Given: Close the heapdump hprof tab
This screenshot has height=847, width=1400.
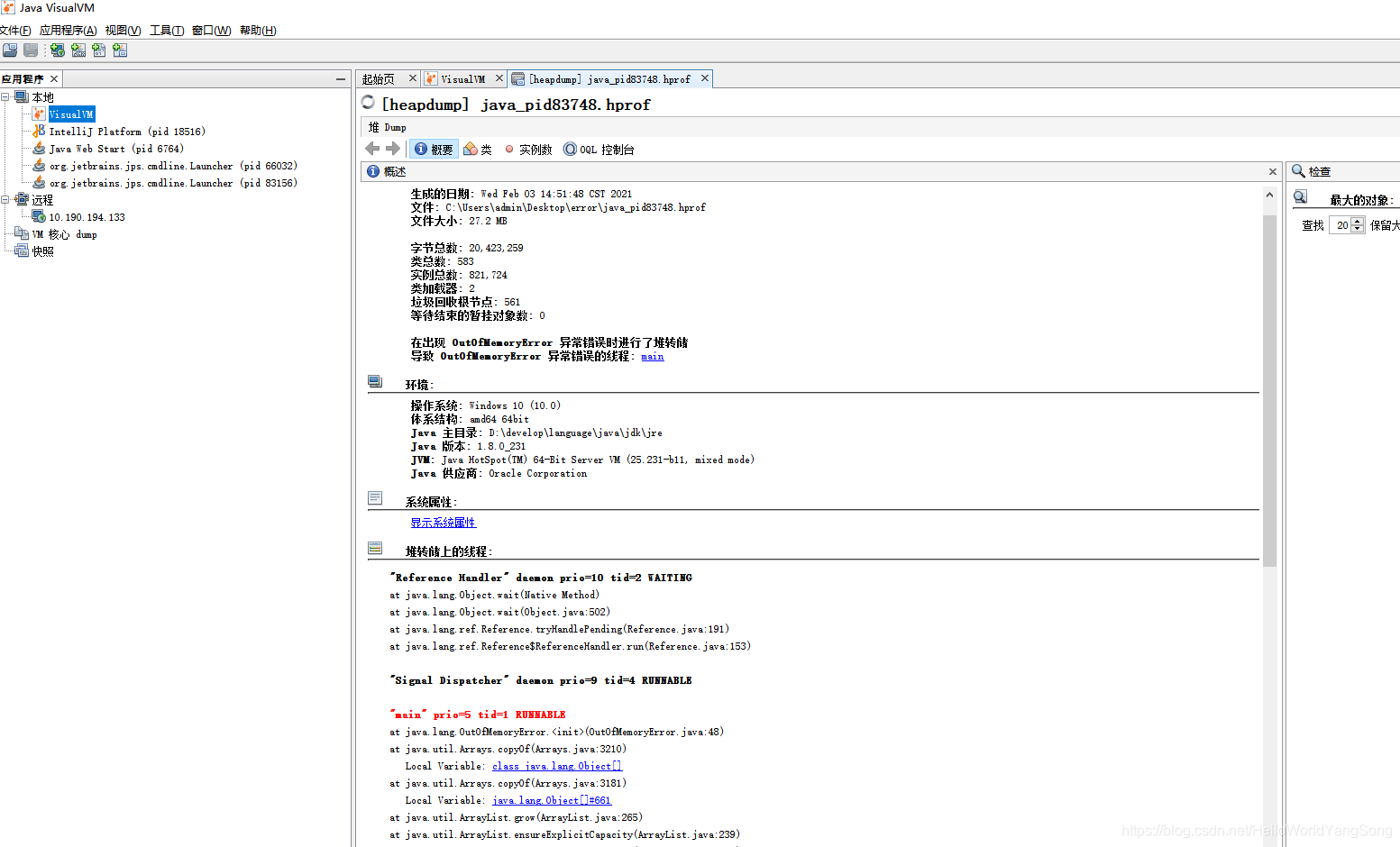Looking at the screenshot, I should (x=704, y=78).
